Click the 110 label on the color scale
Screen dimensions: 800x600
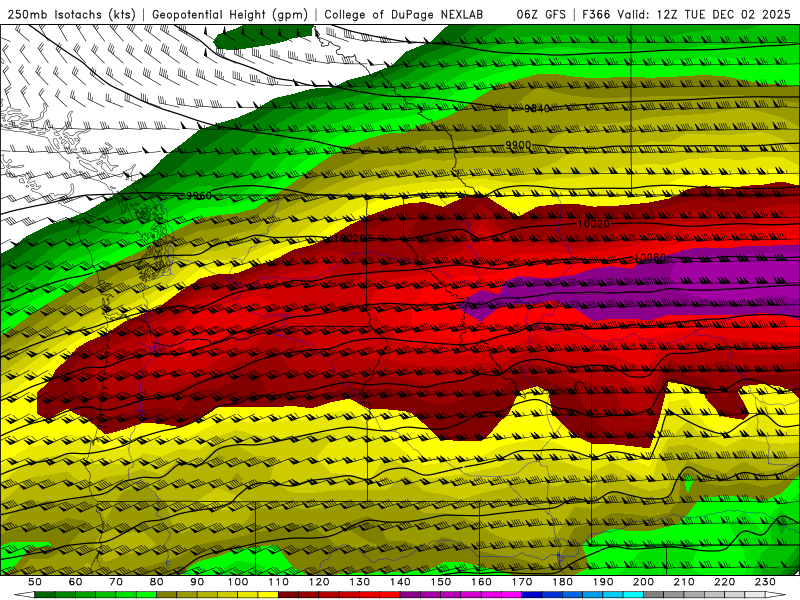pos(278,582)
